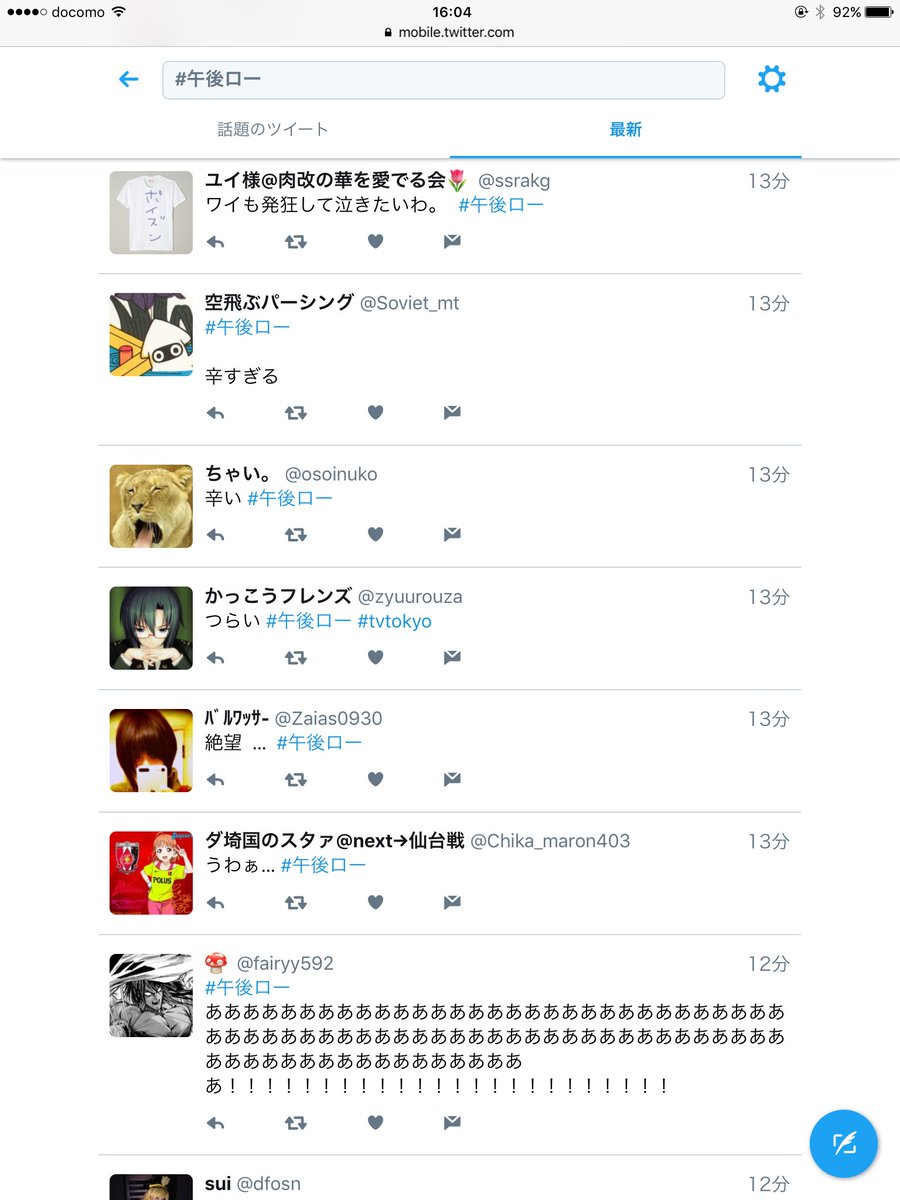Open #午後ロー hashtag in @ssrakg's tweet
900x1200 pixels.
point(501,205)
